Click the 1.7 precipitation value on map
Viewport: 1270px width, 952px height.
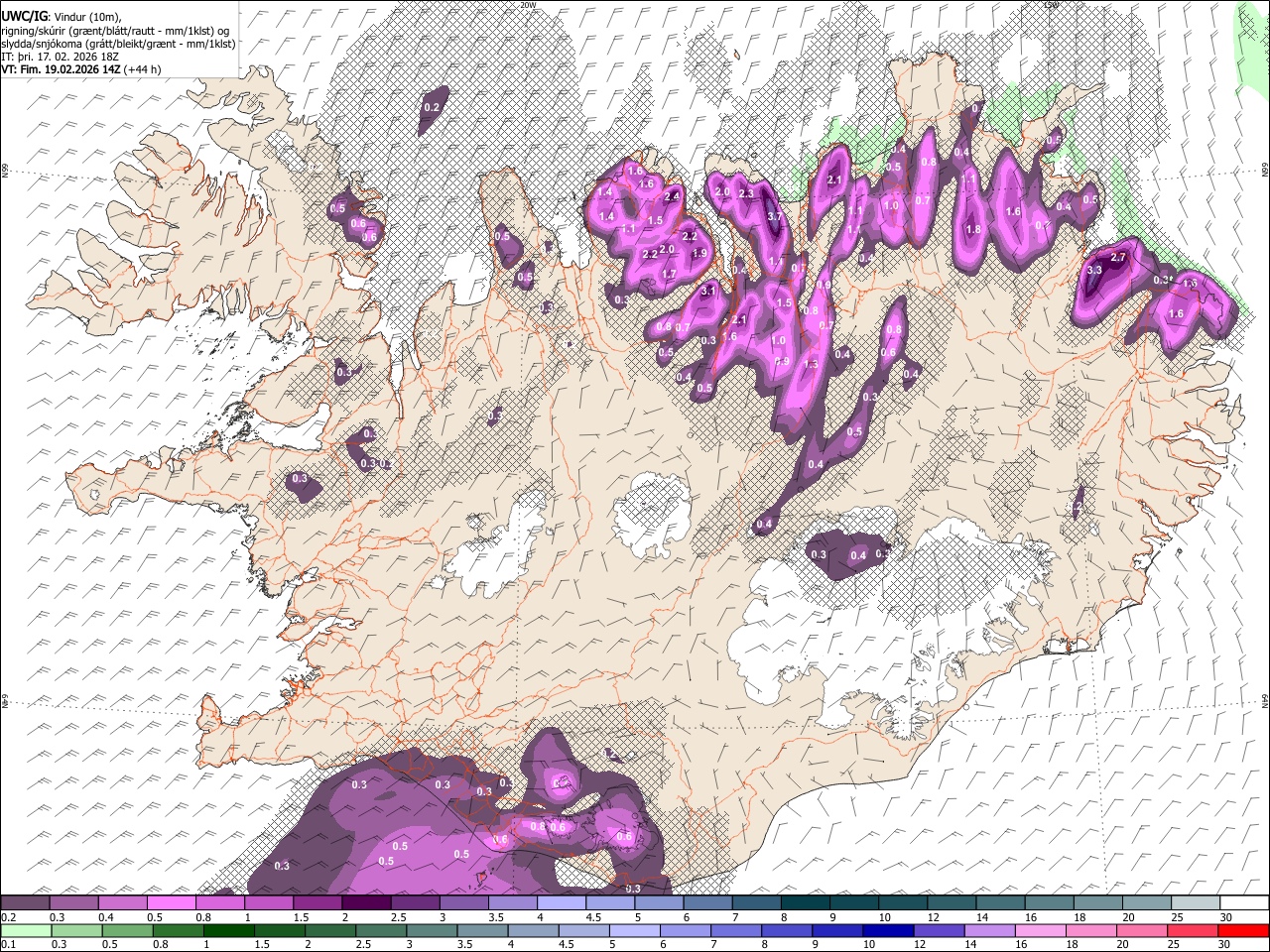pyautogui.click(x=669, y=275)
